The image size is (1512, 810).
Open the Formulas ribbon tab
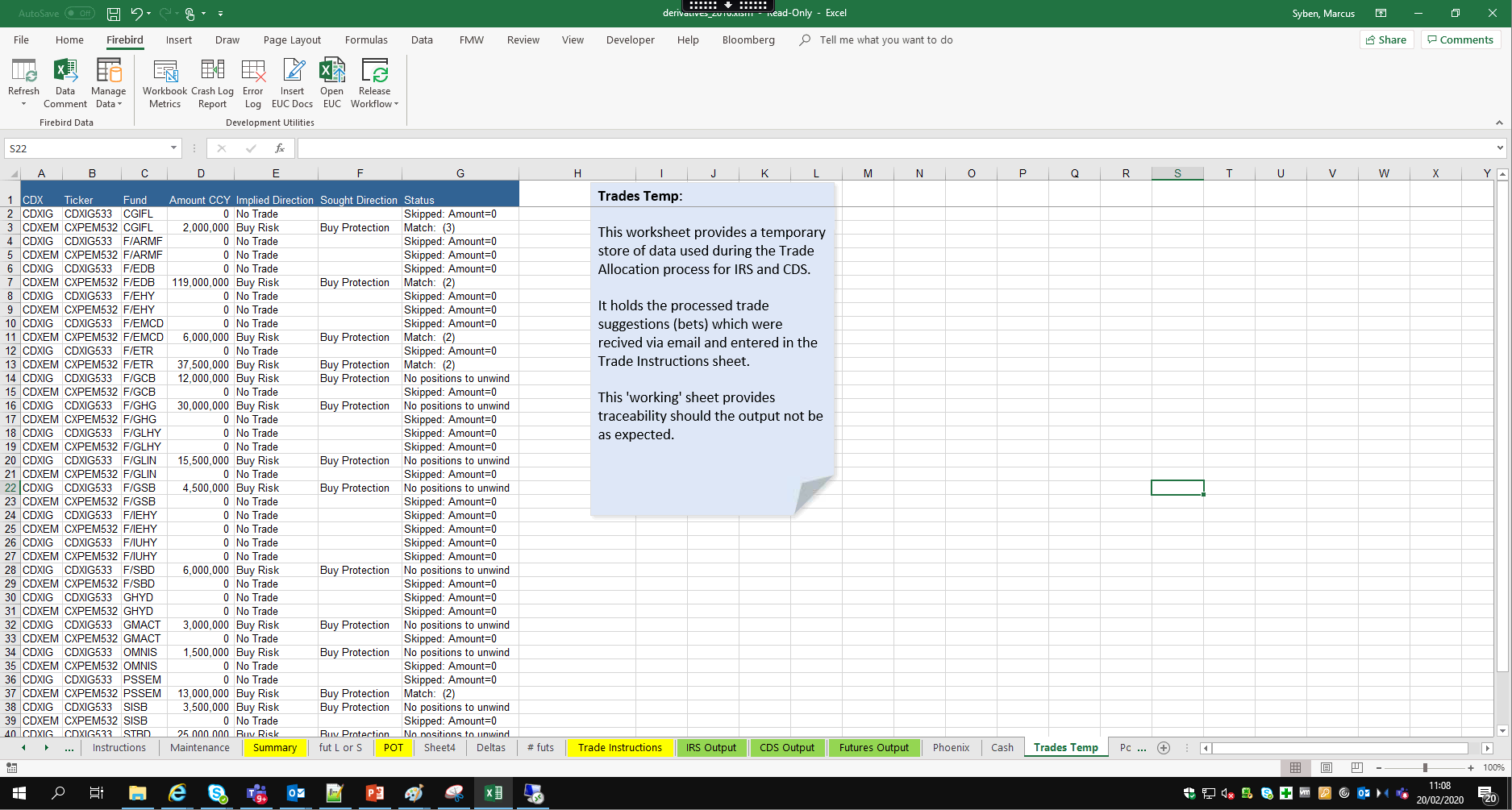tap(366, 40)
